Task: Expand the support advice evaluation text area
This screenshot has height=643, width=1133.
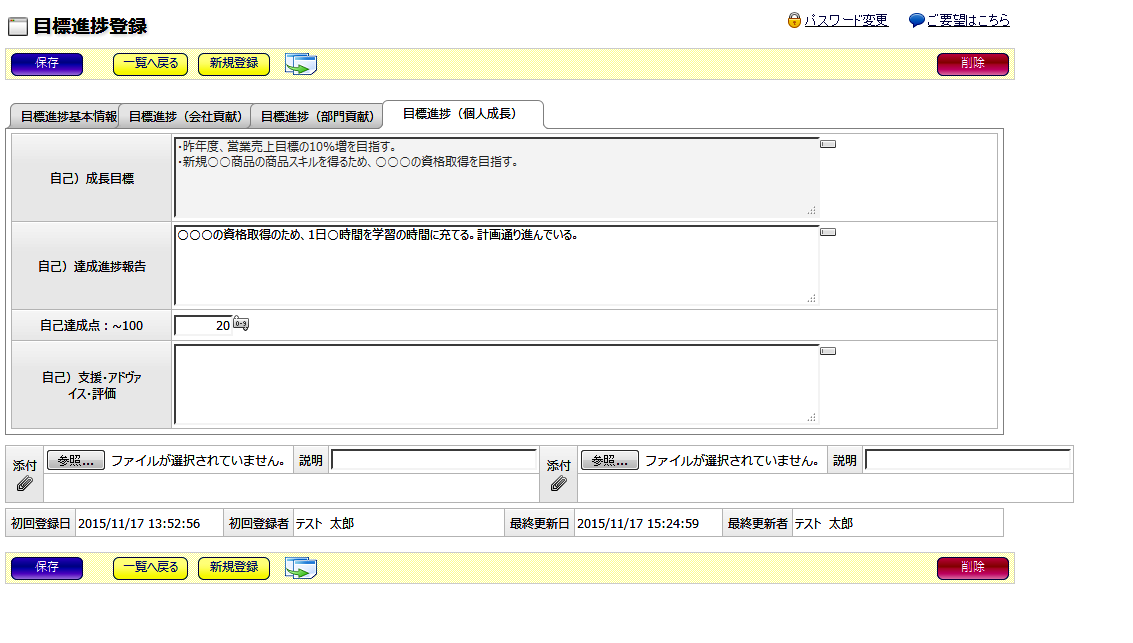Action: (827, 352)
